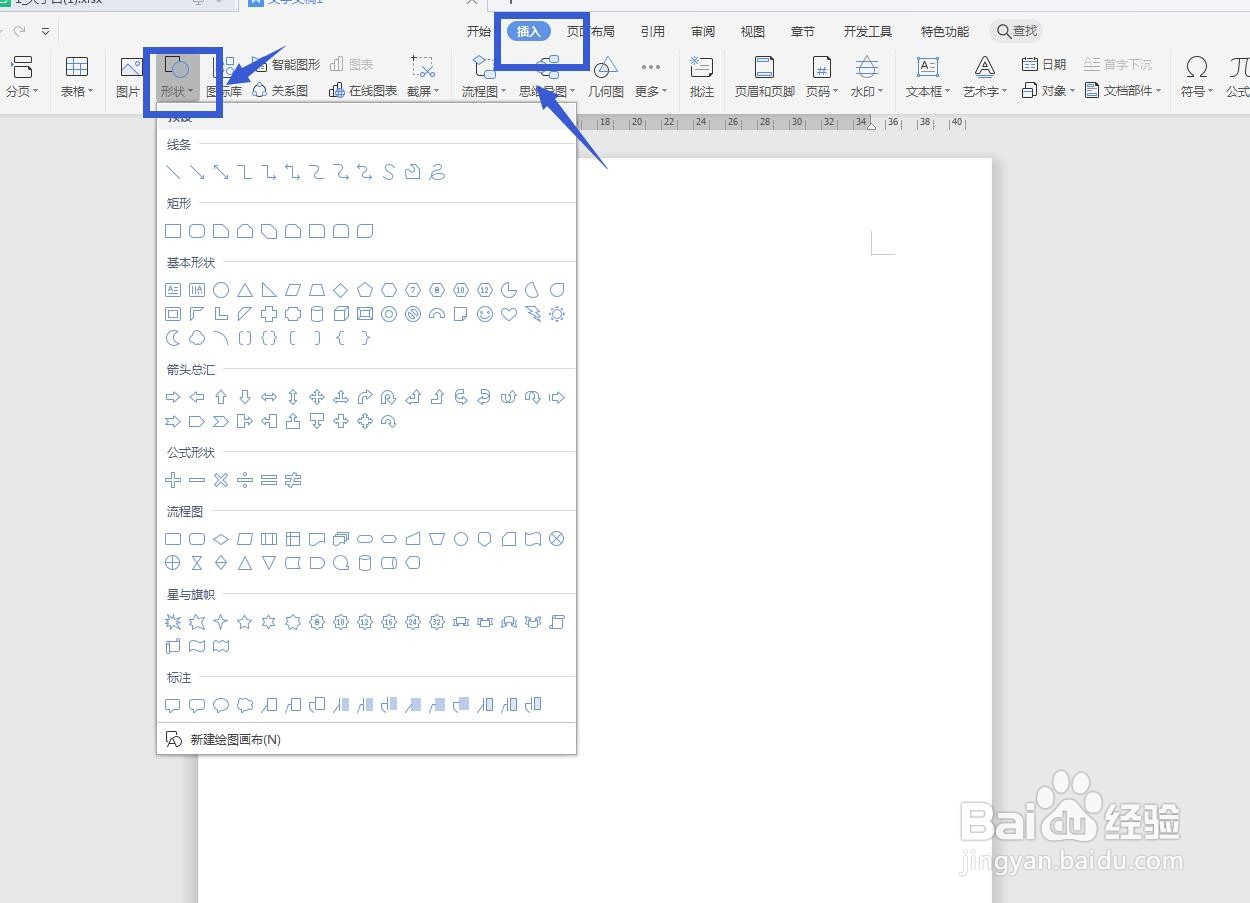
Task: Insert the smiley face shape
Action: click(485, 314)
